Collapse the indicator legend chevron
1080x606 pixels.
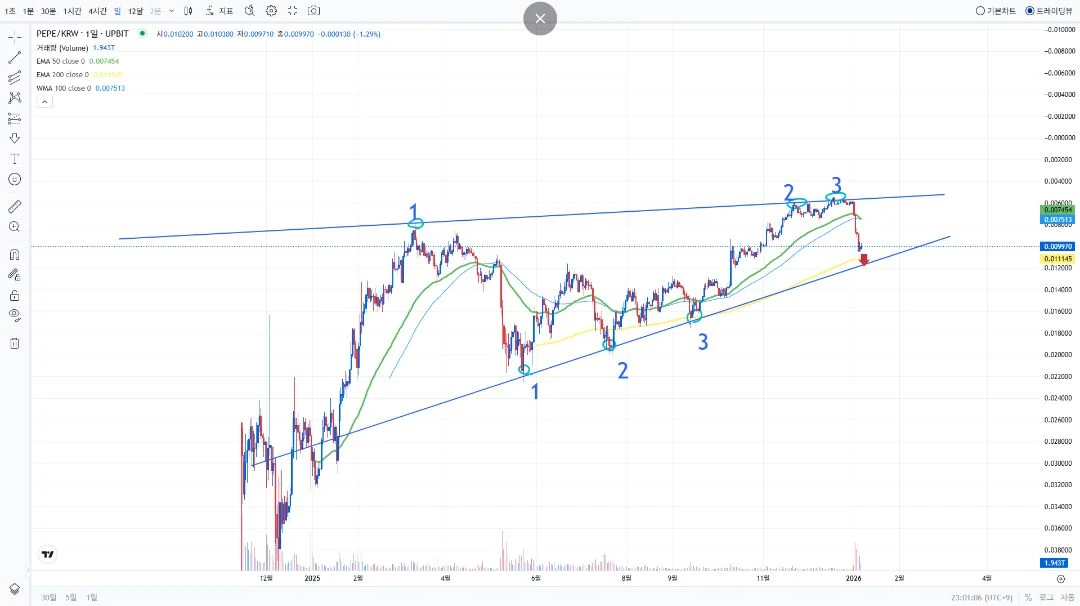pyautogui.click(x=44, y=102)
